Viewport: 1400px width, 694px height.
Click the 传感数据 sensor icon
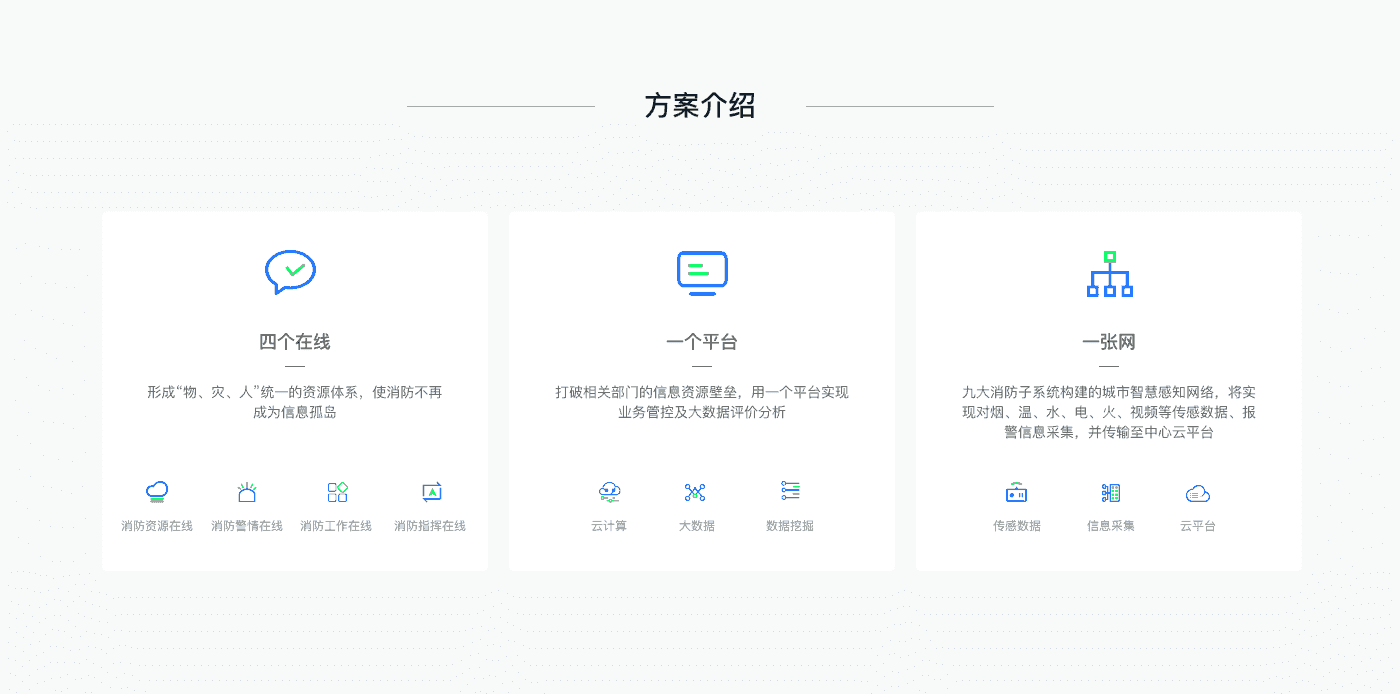pyautogui.click(x=1016, y=493)
